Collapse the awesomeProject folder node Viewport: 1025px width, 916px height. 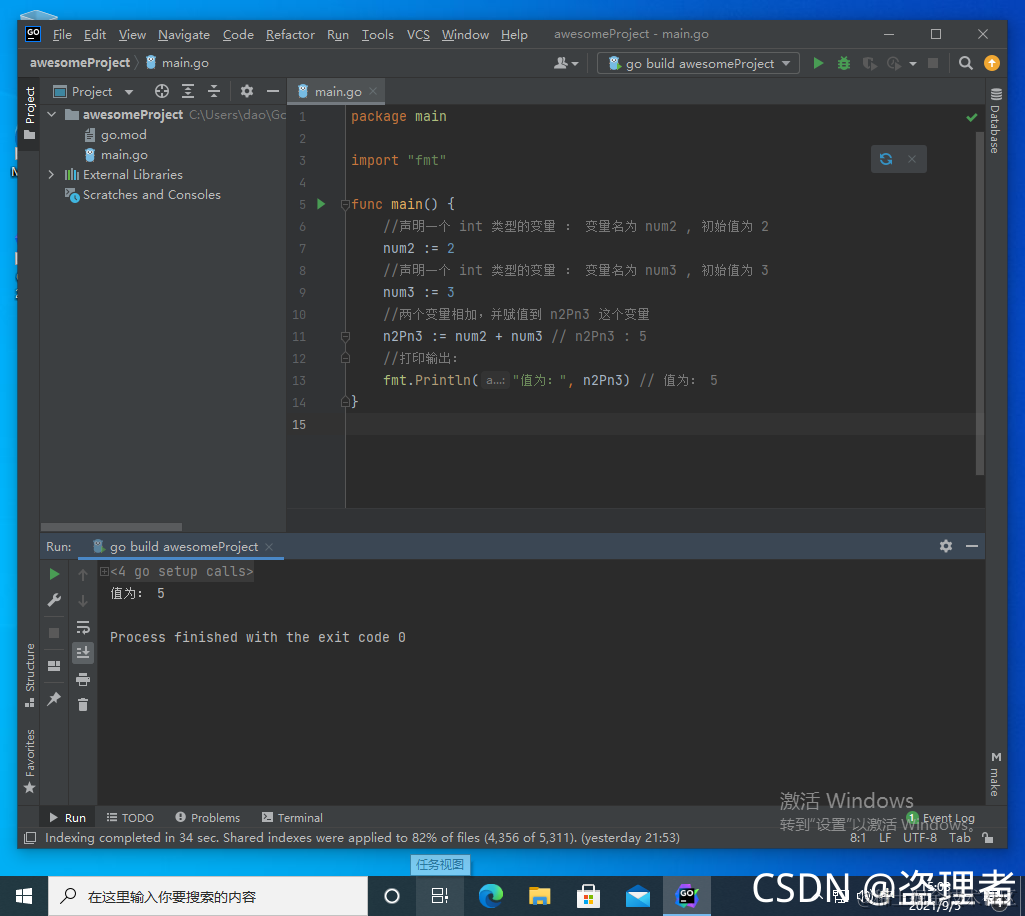point(52,114)
